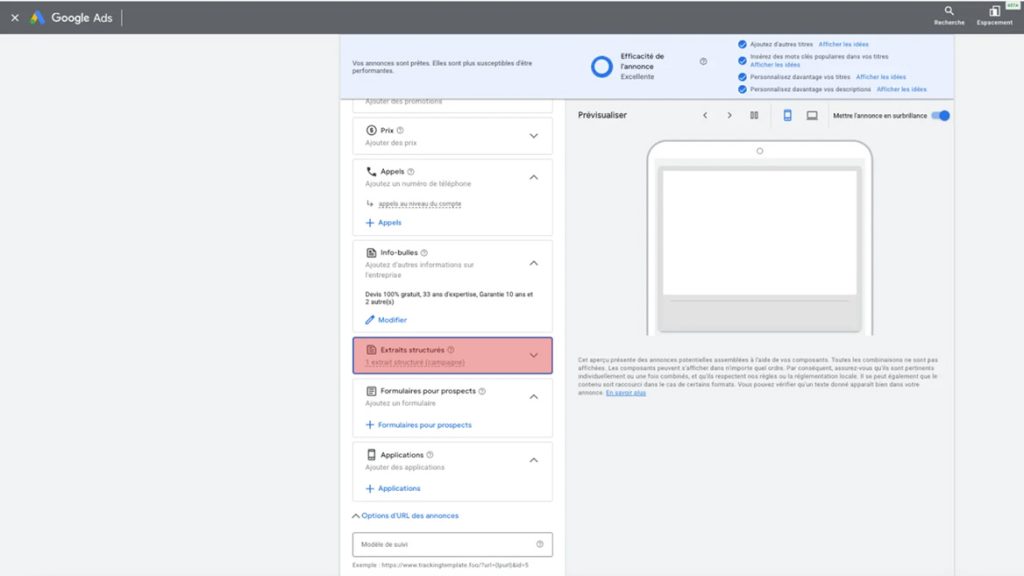Add a call with the + Appels button
Screen dimensions: 1024x576
coord(383,223)
